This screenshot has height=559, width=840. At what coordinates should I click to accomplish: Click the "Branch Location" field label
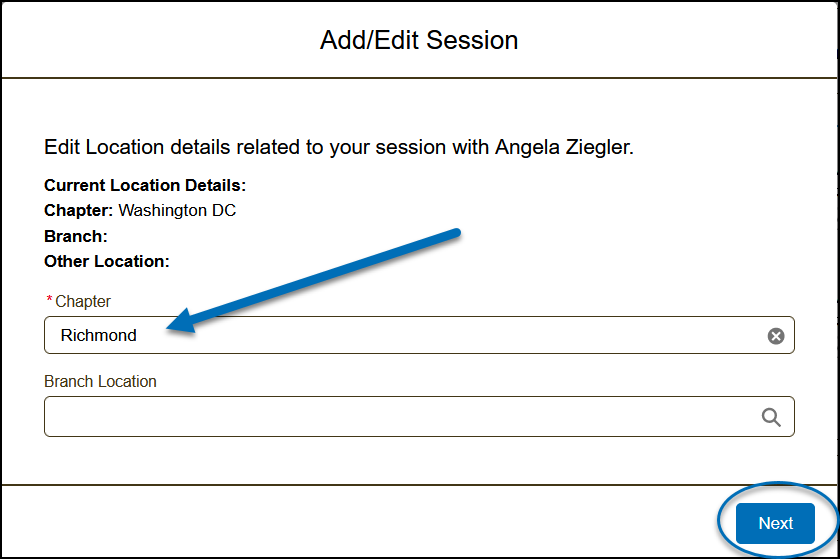pos(100,381)
